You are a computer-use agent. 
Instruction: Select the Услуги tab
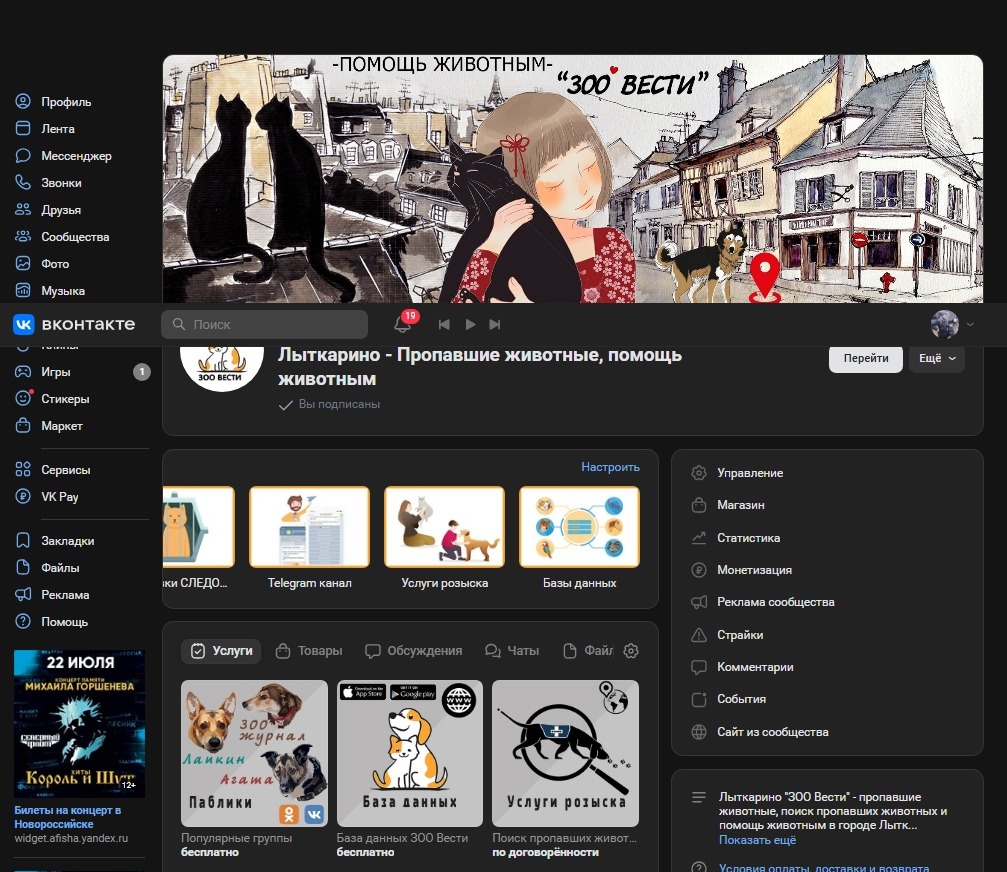point(221,650)
